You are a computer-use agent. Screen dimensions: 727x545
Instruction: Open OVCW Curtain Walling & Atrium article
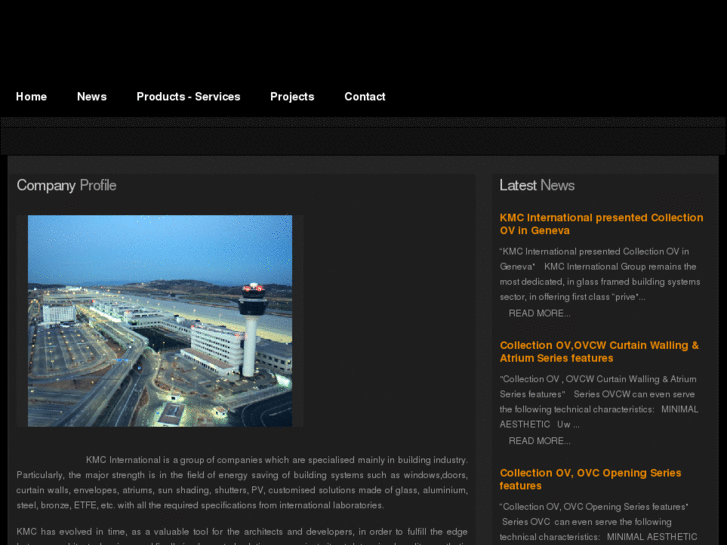click(x=599, y=352)
